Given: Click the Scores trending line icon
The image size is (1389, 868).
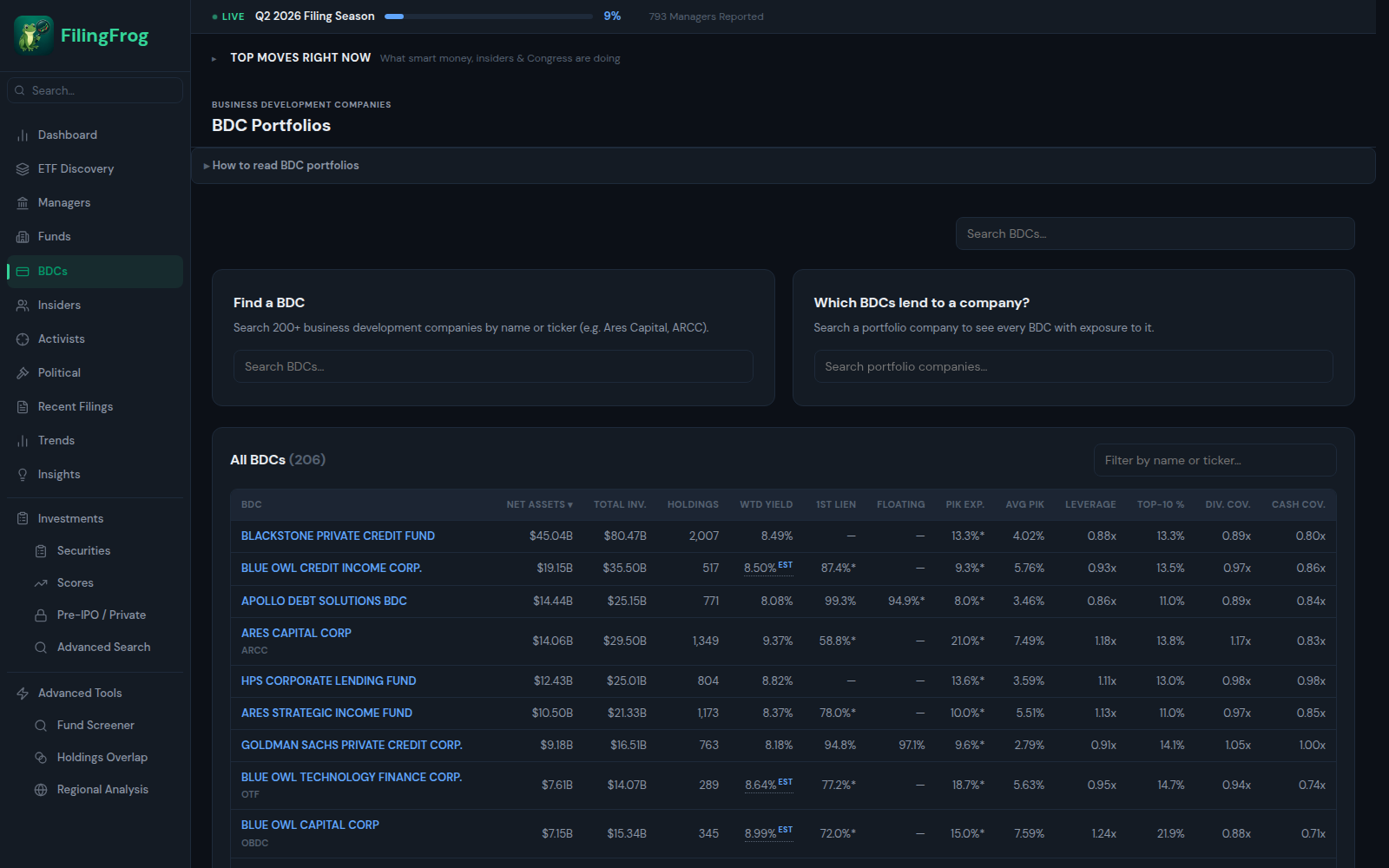Looking at the screenshot, I should 41,583.
